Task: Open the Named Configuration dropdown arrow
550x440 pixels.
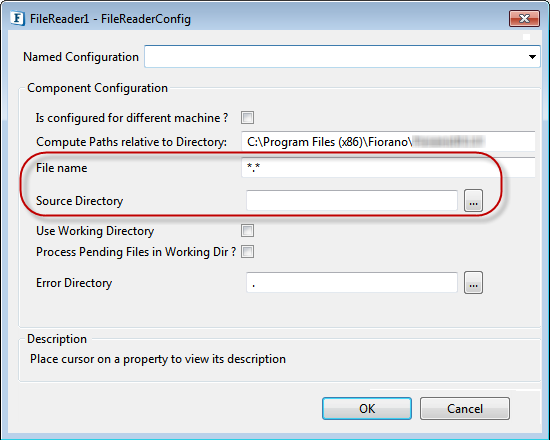Action: click(532, 56)
